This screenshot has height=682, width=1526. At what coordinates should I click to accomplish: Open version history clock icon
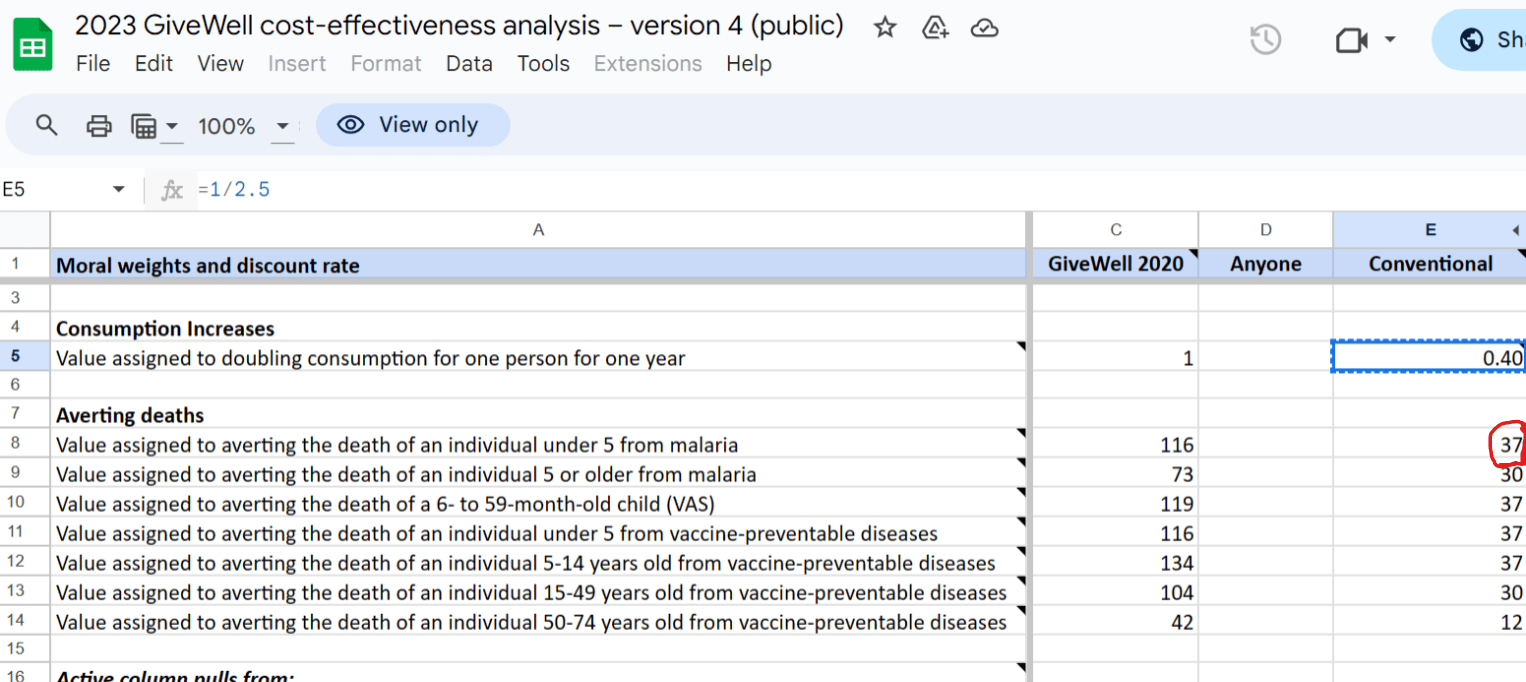(1266, 40)
